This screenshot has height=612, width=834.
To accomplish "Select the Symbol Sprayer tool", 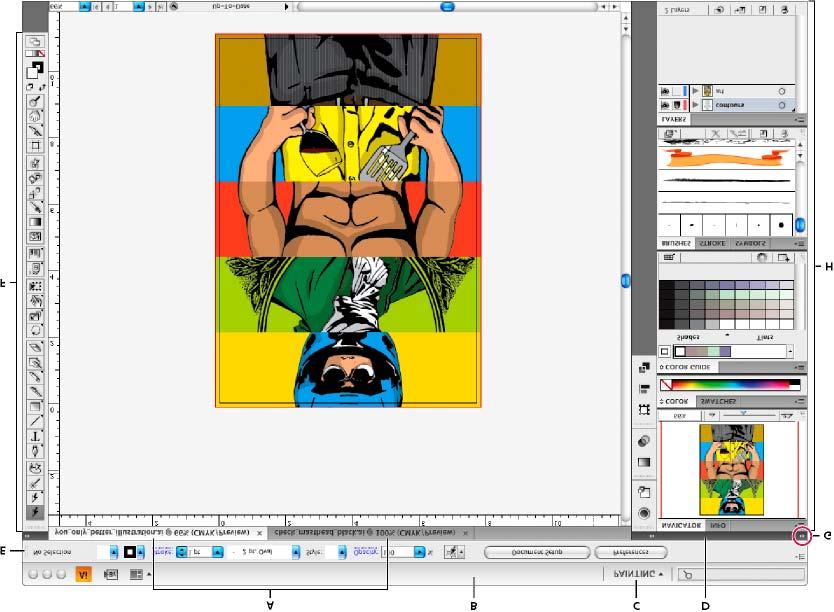I will 35,269.
